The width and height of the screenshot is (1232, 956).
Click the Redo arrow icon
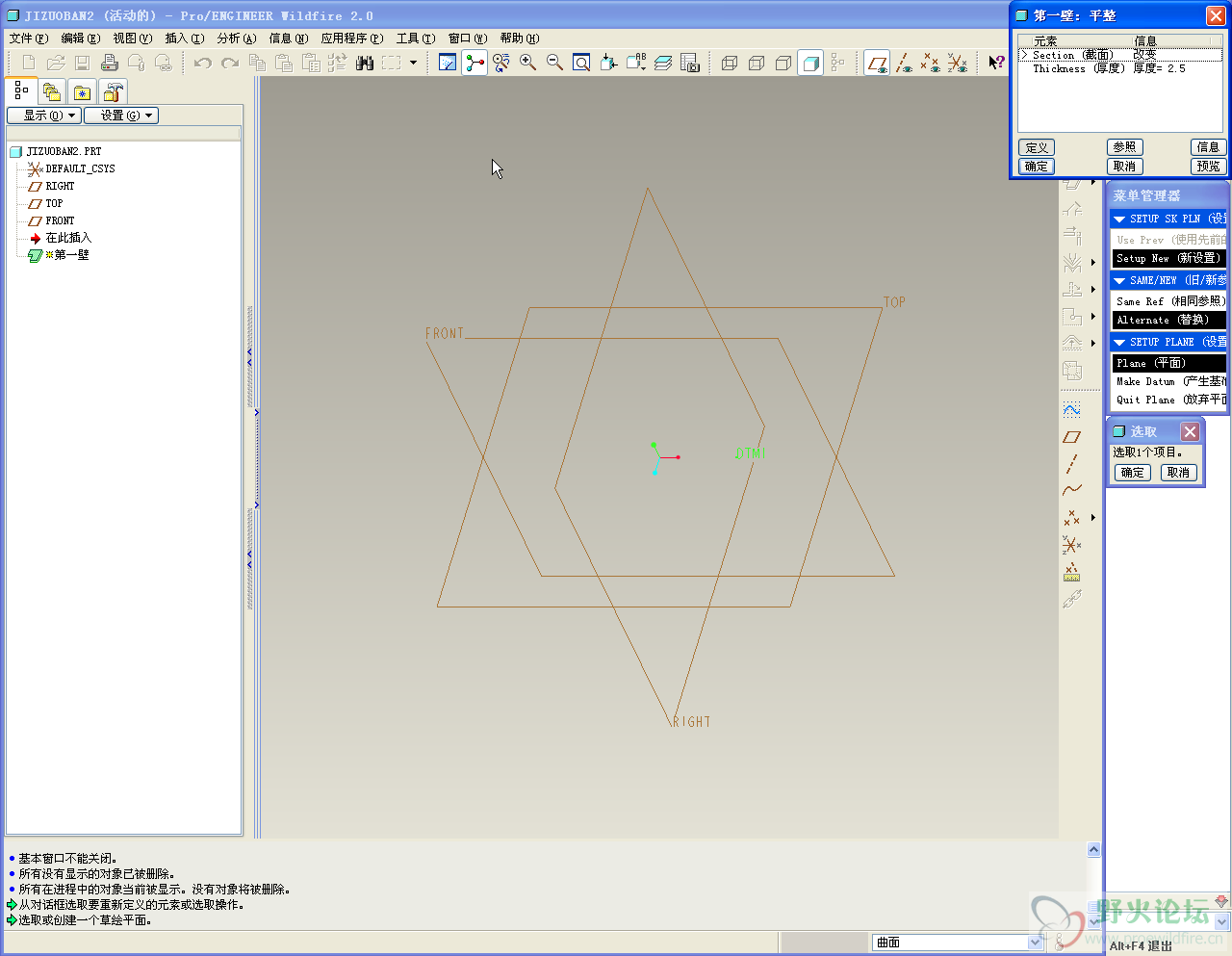(x=229, y=63)
